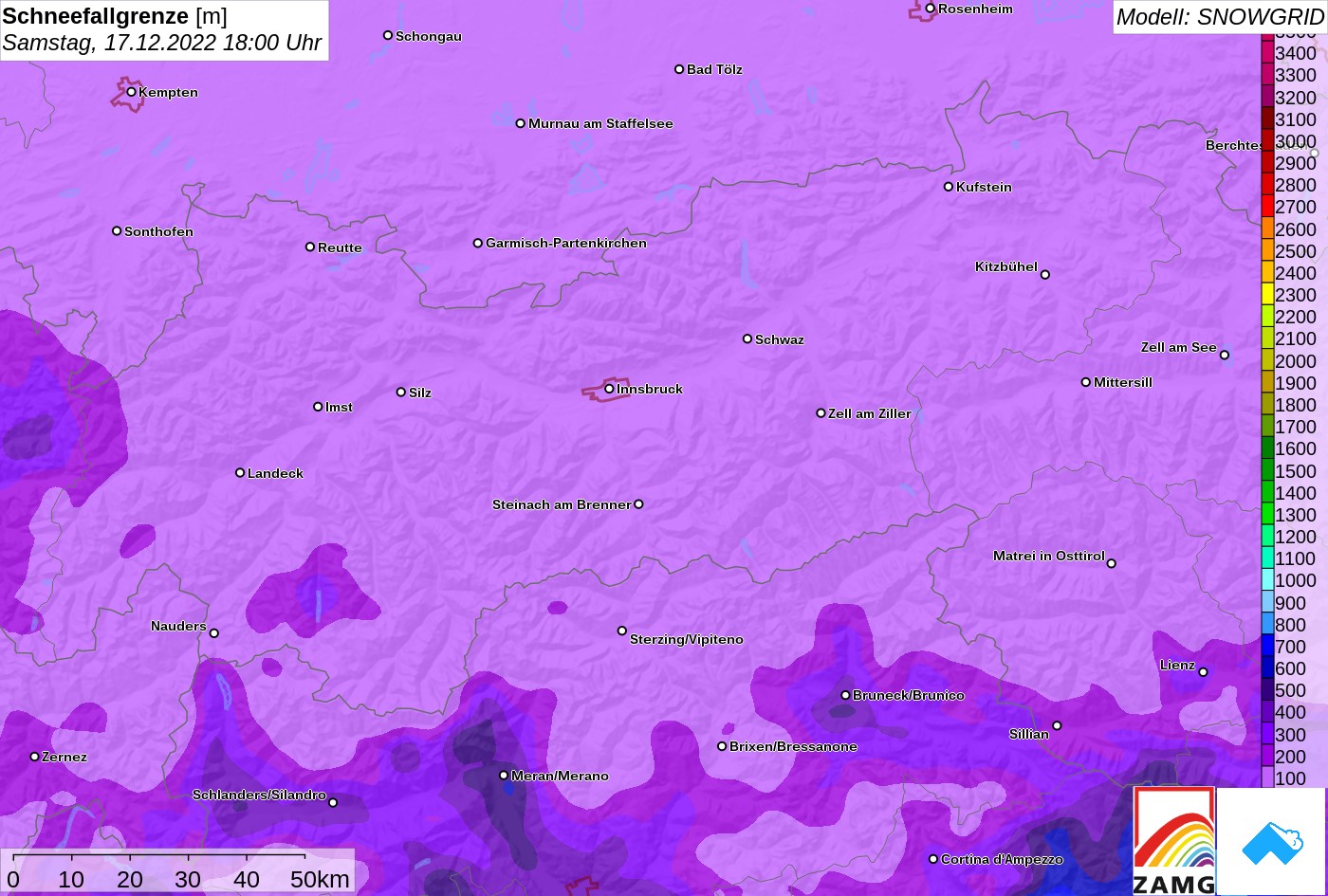
Task: Click the ZAMG rainbow logo
Action: click(1174, 840)
